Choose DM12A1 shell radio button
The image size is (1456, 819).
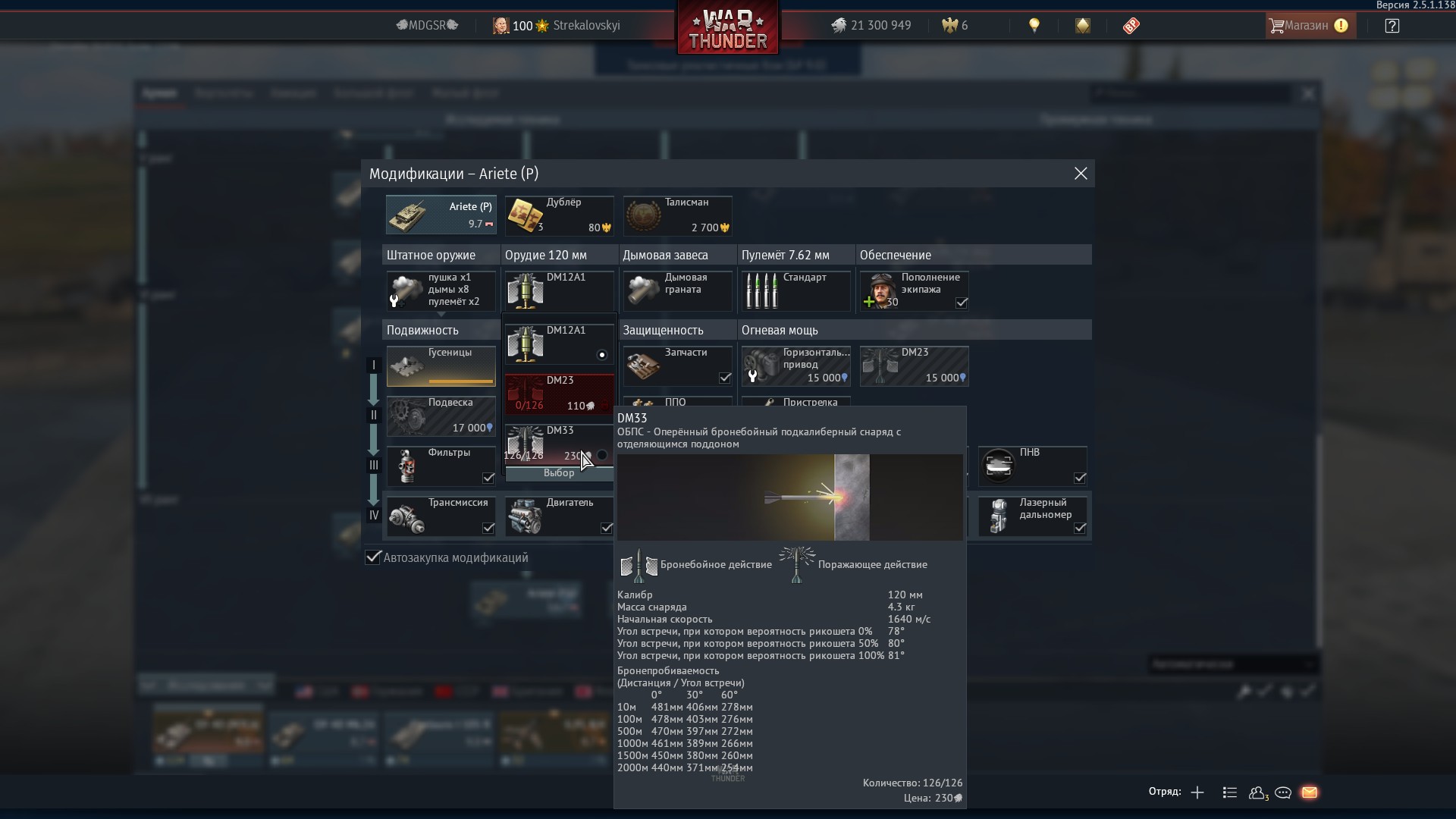pos(602,355)
